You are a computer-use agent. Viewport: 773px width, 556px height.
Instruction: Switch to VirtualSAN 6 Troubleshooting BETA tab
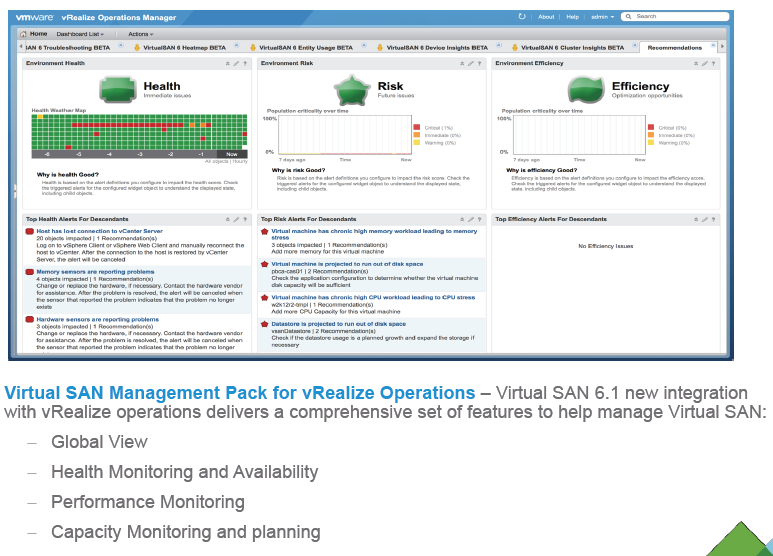[68, 48]
